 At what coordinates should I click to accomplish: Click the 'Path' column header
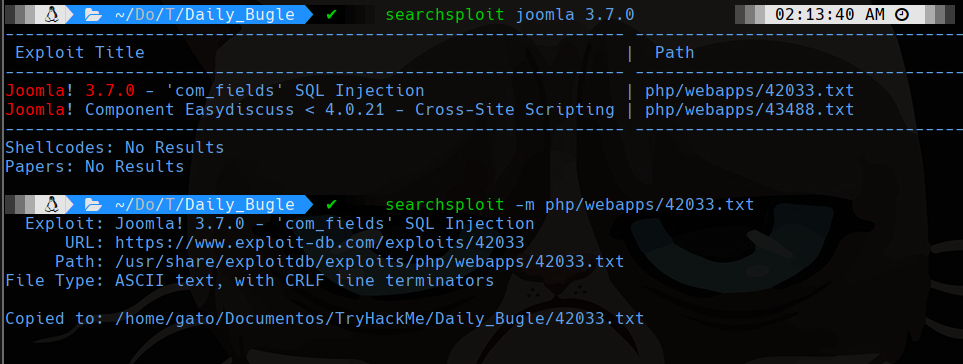(674, 53)
